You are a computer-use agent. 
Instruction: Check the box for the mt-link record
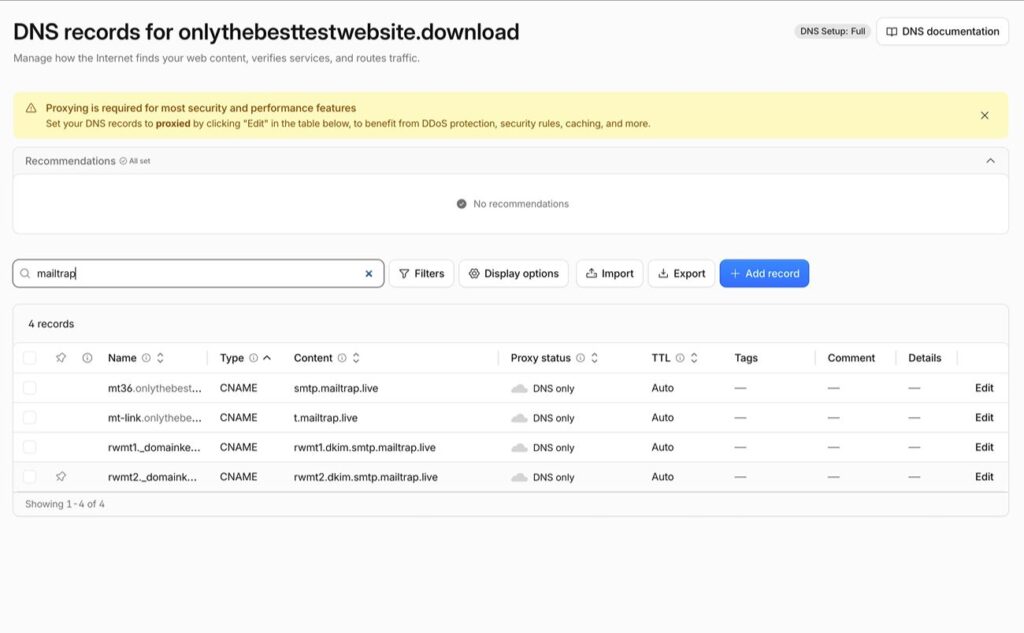(29, 417)
